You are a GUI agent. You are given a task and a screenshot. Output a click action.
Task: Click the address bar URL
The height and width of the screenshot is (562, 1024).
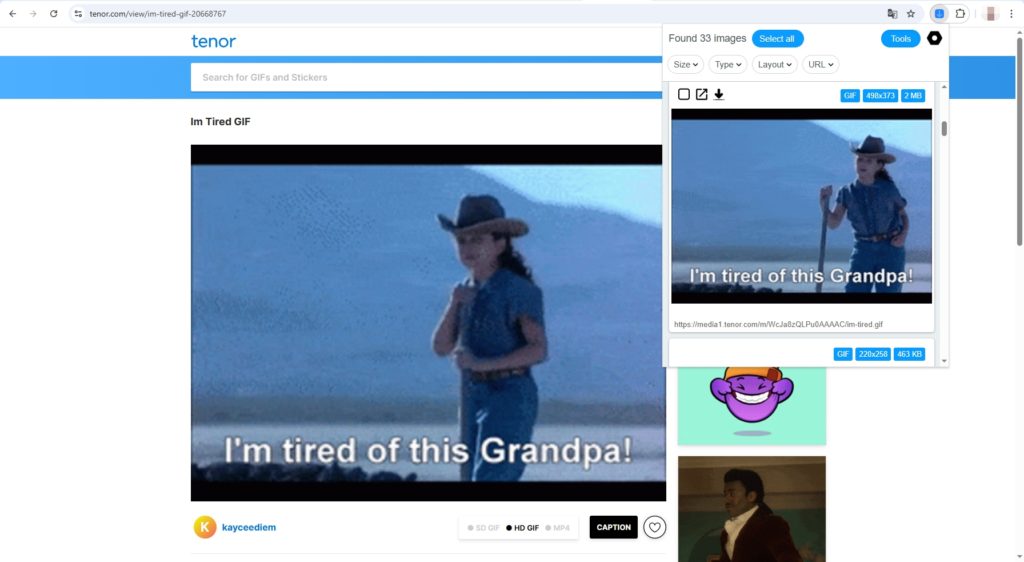[x=157, y=14]
